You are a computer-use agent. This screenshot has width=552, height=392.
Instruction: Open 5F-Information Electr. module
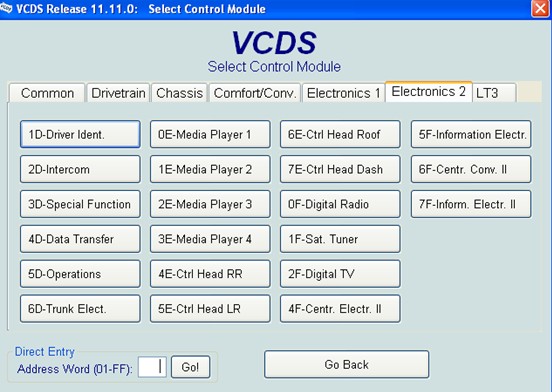click(x=471, y=134)
